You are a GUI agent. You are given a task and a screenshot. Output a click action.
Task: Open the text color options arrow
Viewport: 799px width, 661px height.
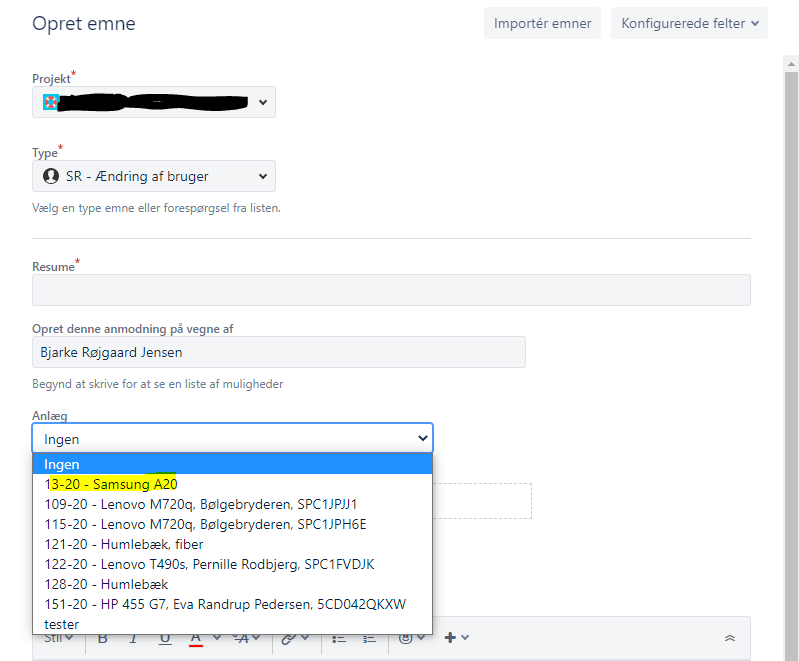(217, 638)
